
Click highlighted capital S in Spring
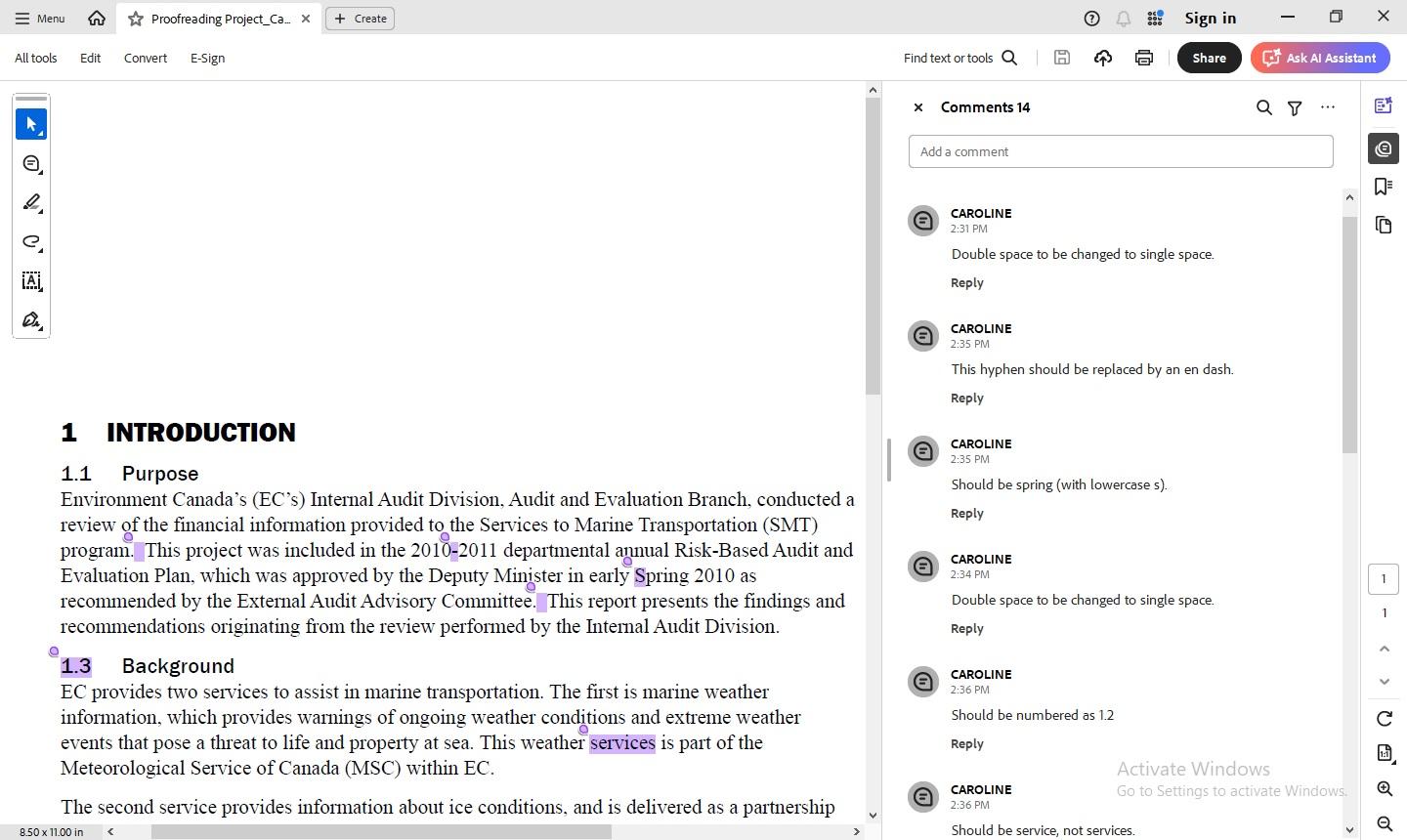pos(640,576)
